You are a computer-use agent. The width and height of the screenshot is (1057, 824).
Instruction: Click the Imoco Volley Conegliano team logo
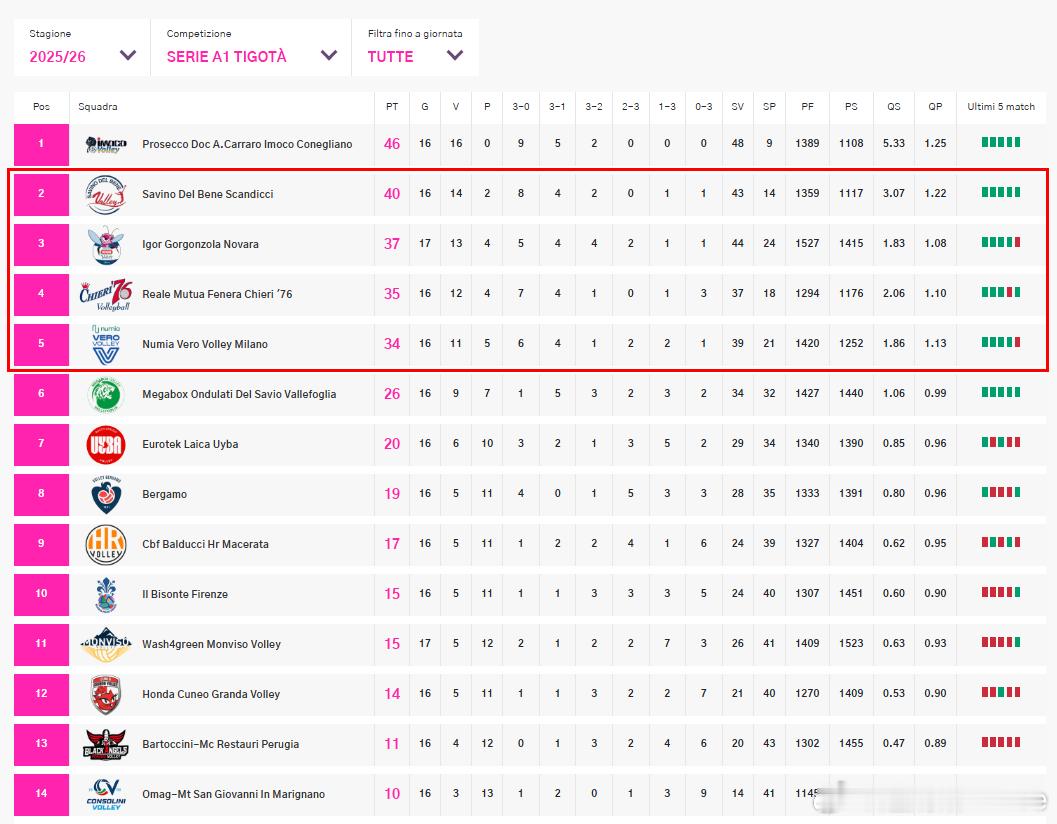tap(105, 144)
